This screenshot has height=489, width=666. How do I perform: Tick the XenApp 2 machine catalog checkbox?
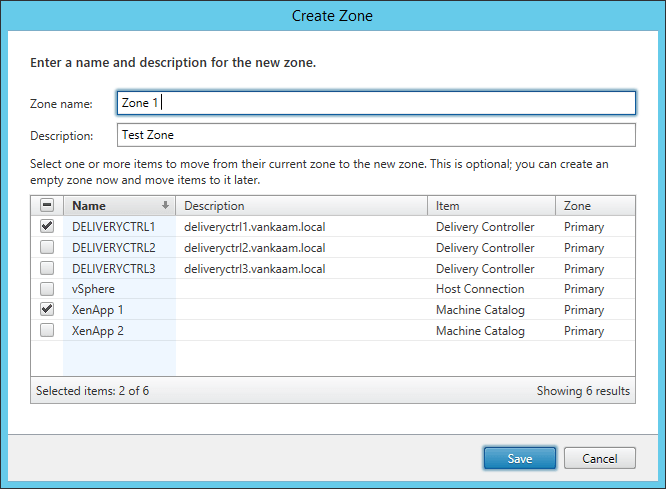pyautogui.click(x=47, y=331)
